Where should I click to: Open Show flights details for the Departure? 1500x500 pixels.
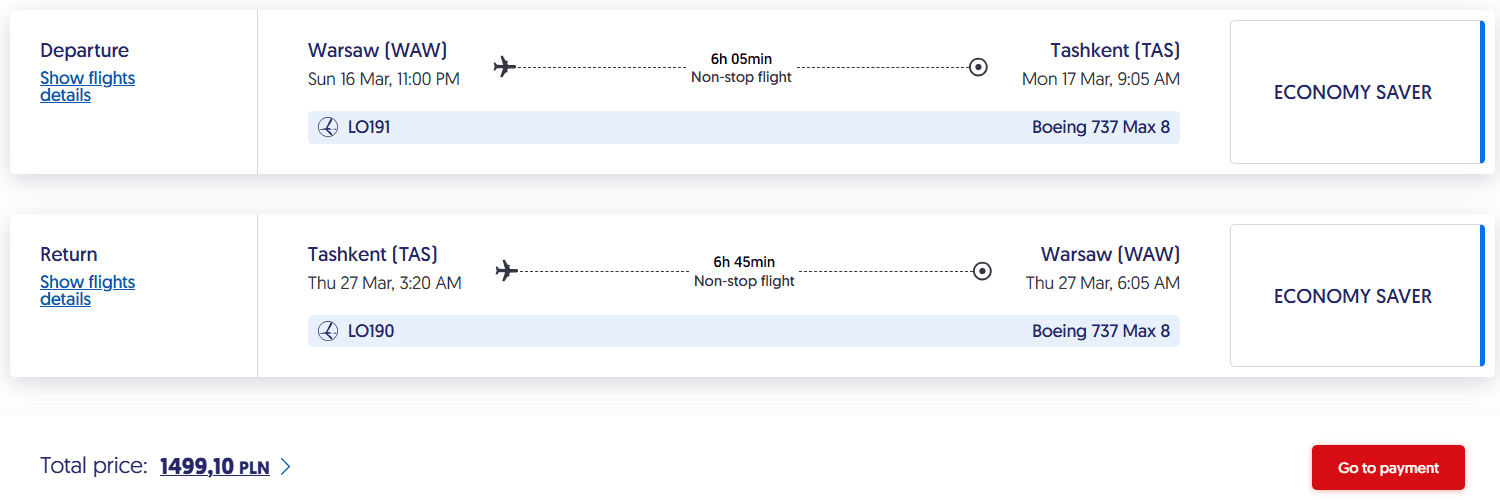87,87
